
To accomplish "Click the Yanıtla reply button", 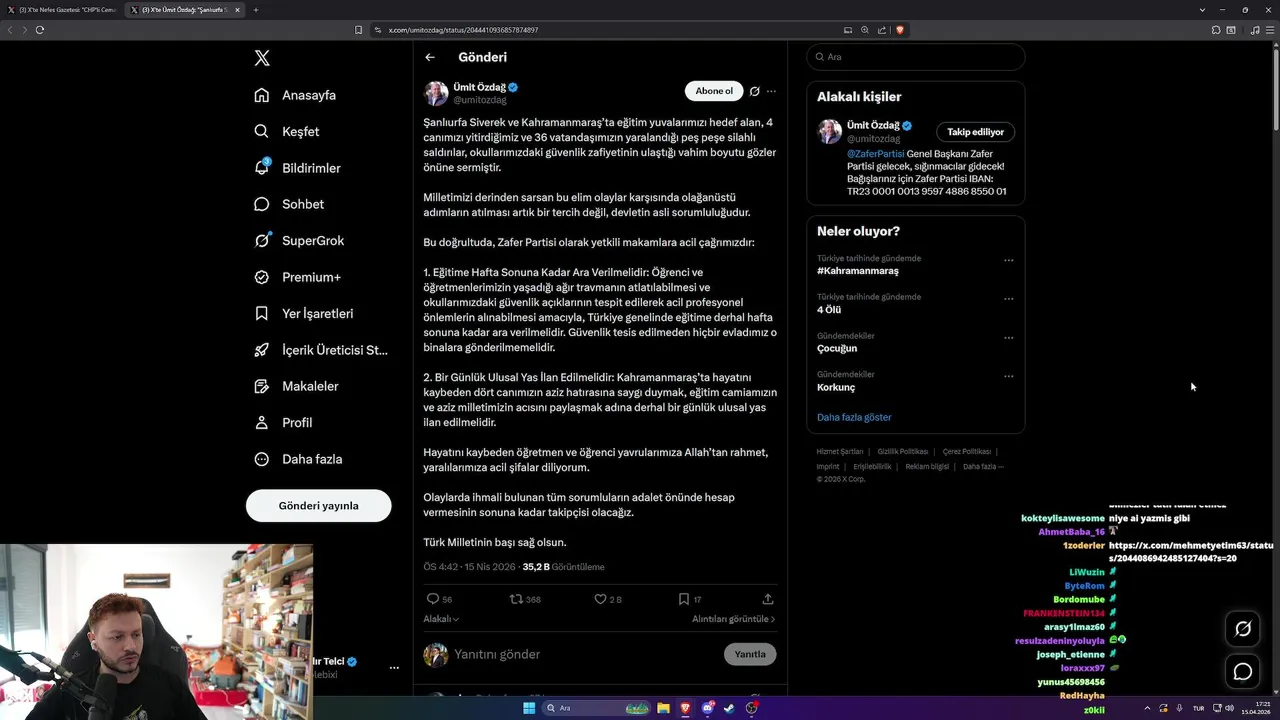I will coord(750,654).
